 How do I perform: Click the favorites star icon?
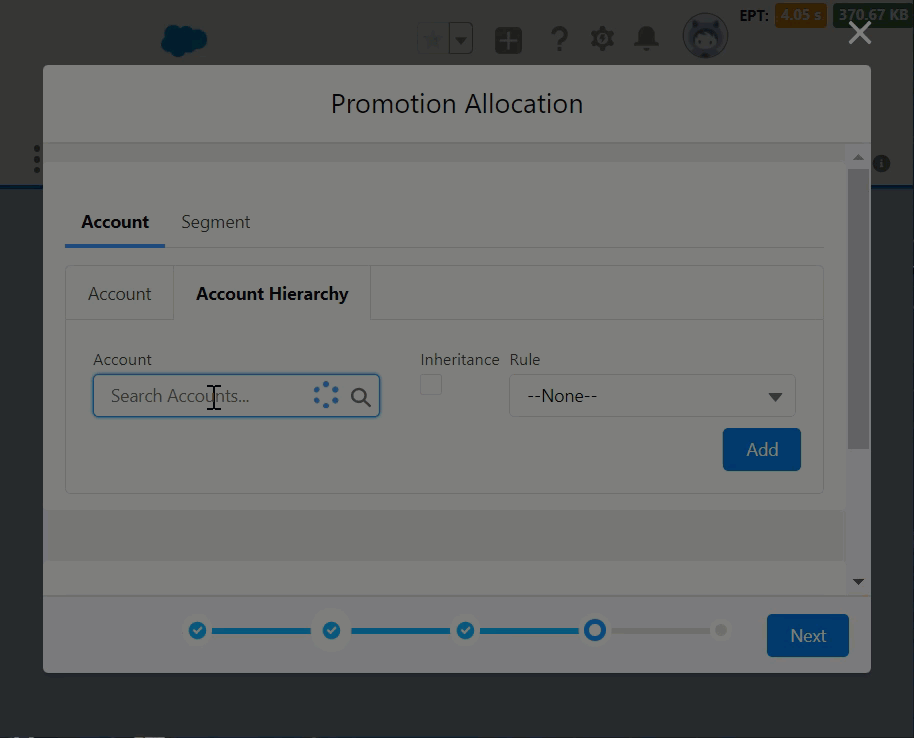(432, 40)
